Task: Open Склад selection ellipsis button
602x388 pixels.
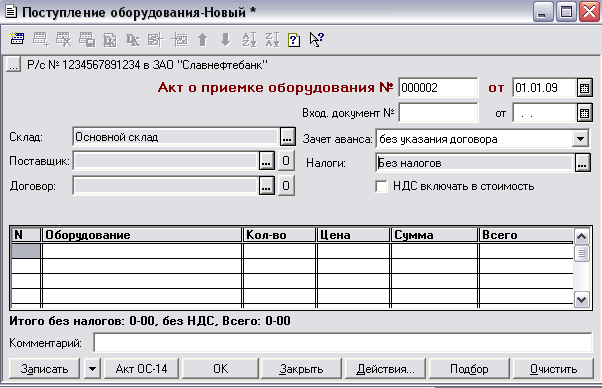Action: (x=288, y=137)
